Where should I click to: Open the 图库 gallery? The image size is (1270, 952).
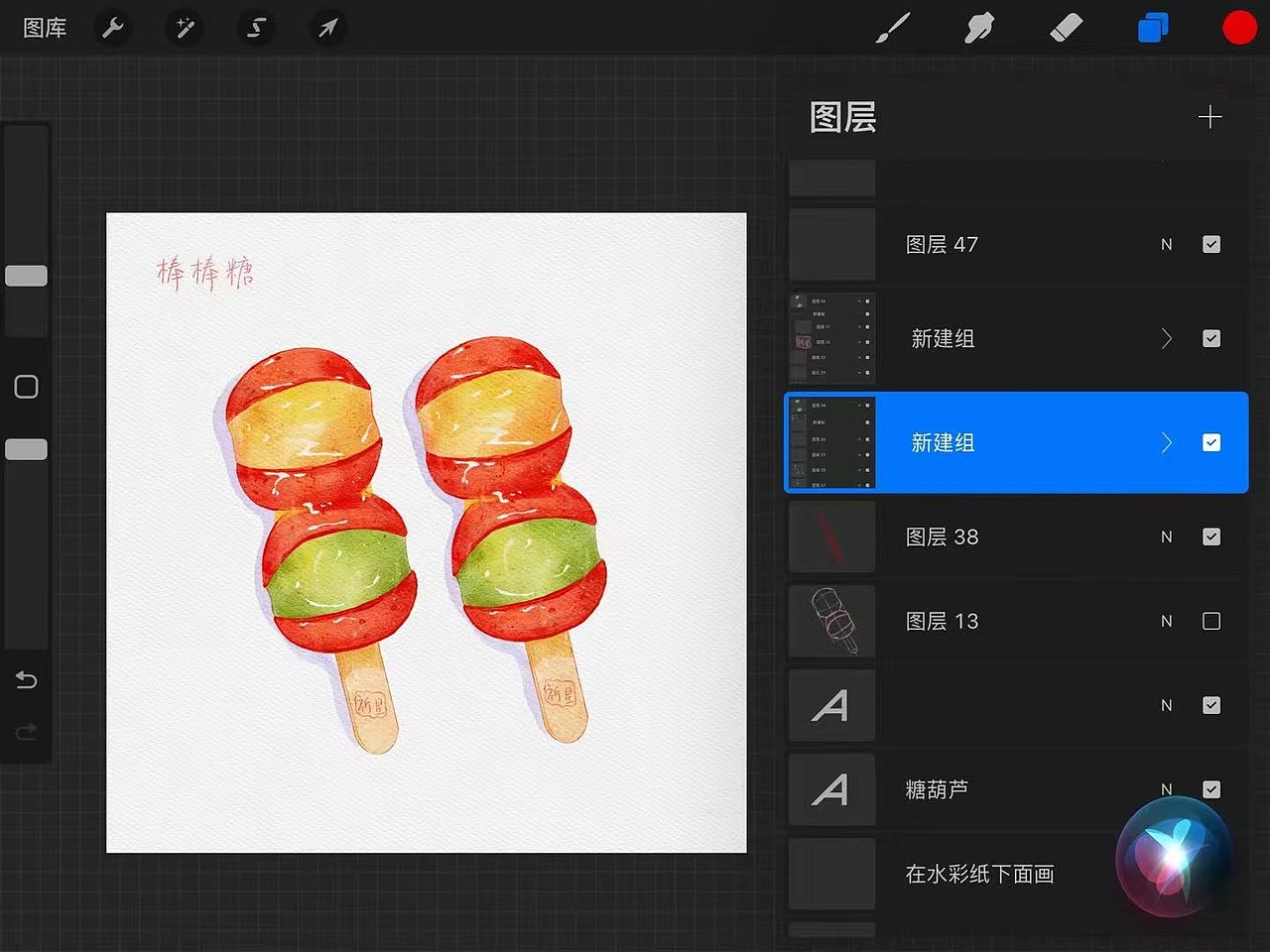(45, 28)
